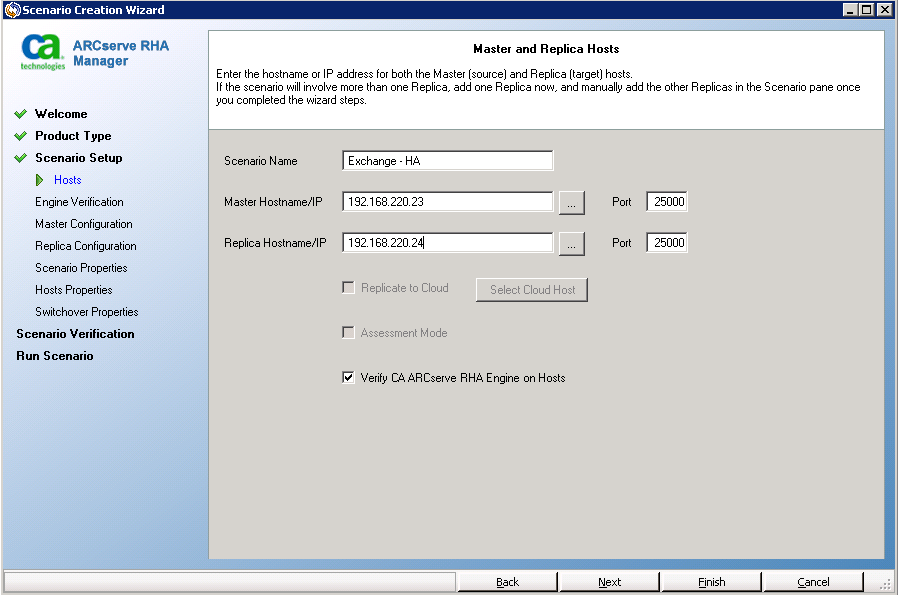Click the Select Cloud Host button
Viewport: 898px width, 595px height.
[532, 290]
